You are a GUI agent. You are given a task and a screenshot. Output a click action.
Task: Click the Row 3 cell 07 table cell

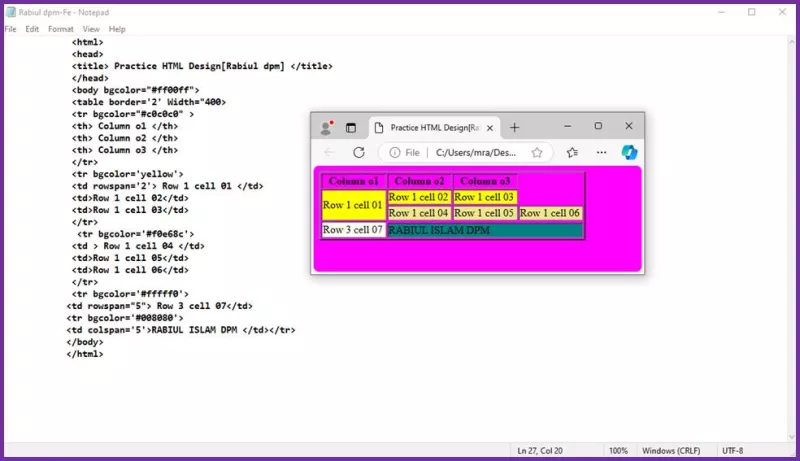[x=354, y=230]
